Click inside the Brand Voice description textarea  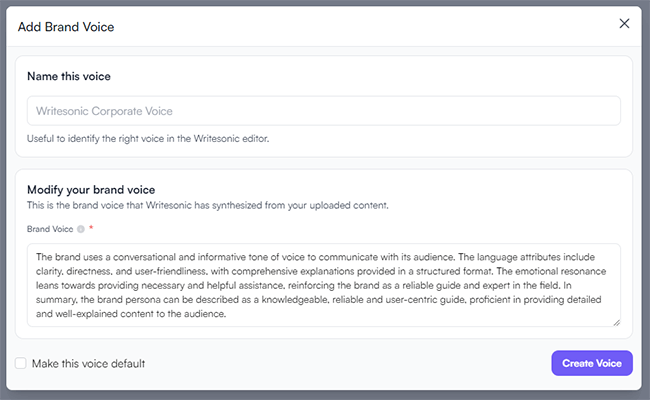(x=324, y=285)
